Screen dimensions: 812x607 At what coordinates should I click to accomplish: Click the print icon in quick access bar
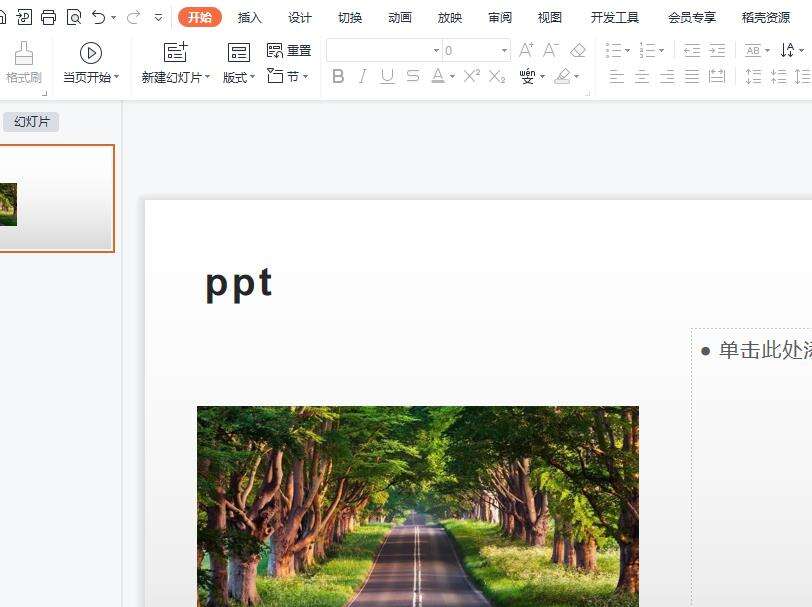coord(48,18)
